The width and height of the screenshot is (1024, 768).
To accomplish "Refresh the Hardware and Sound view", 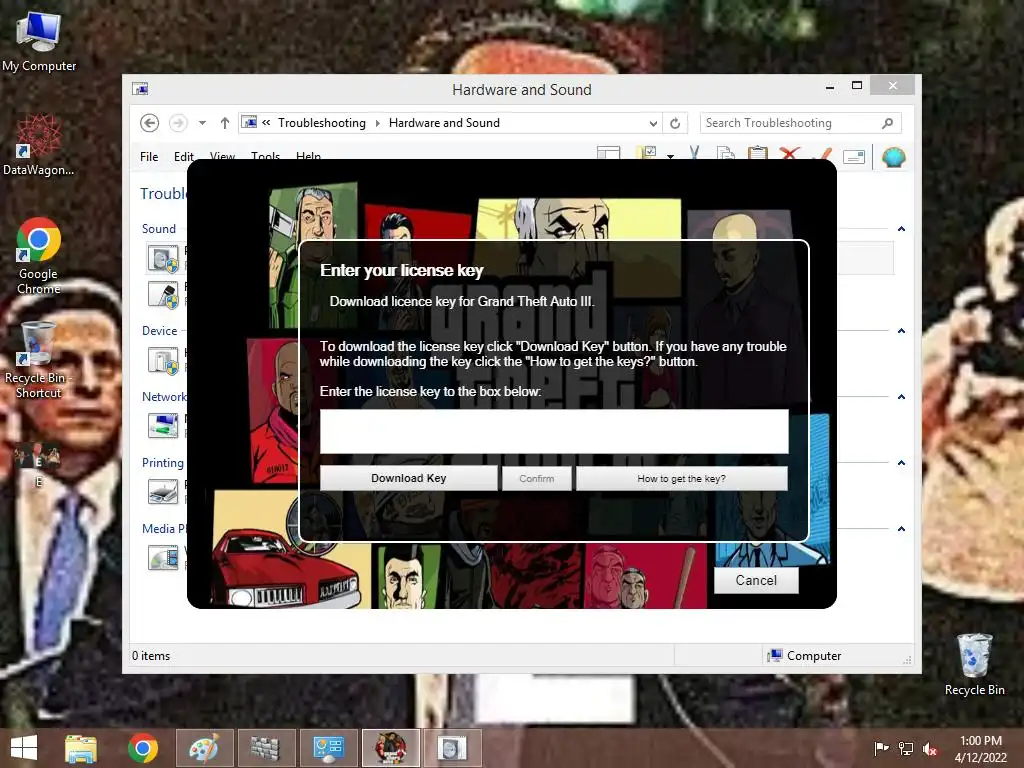I will click(675, 123).
